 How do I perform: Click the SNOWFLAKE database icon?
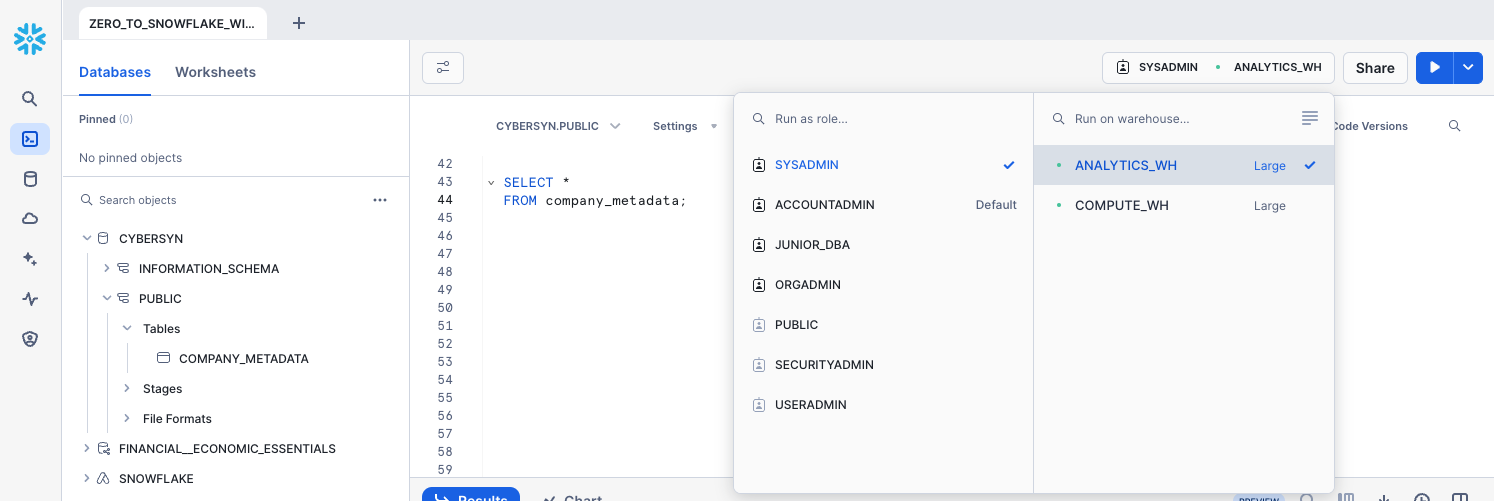point(103,479)
